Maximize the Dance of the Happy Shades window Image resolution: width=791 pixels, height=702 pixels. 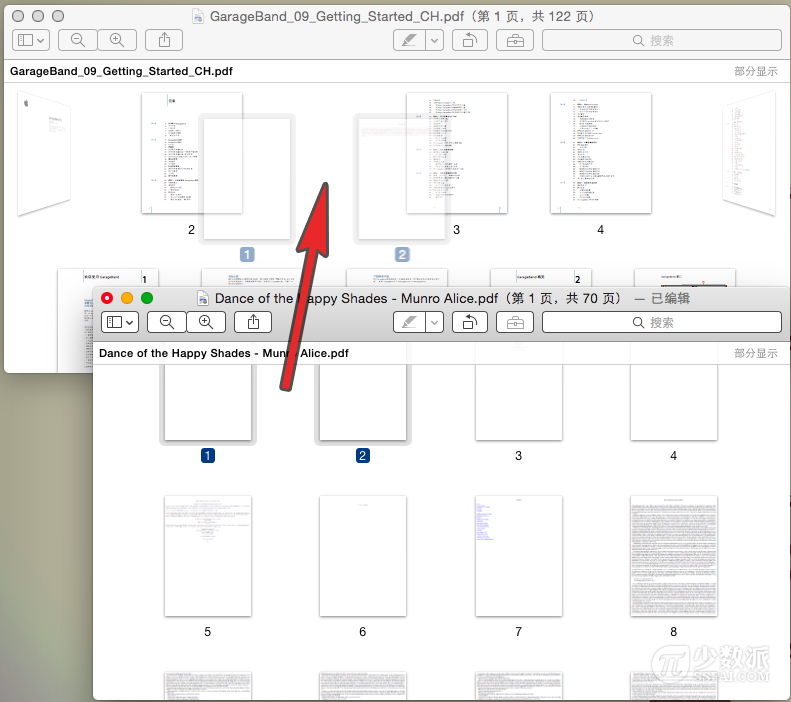click(x=147, y=298)
